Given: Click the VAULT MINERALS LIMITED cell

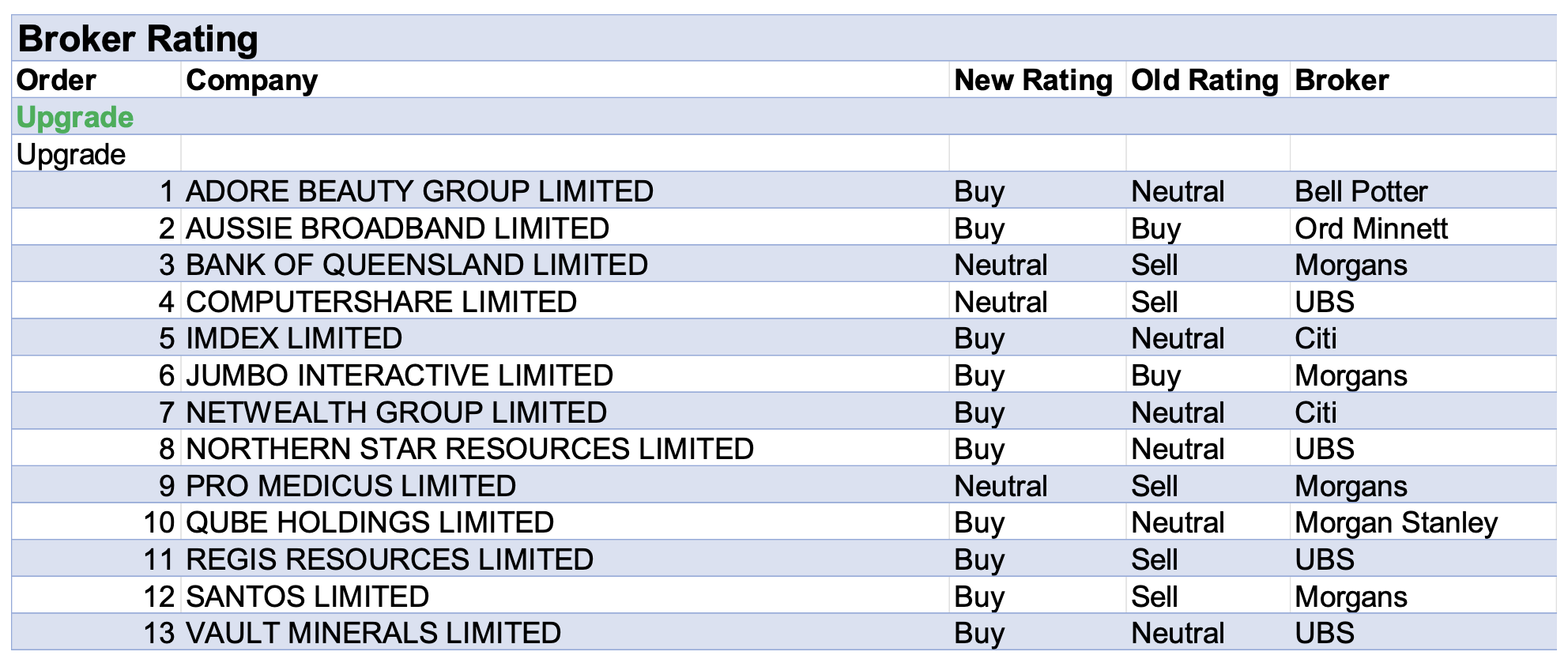Looking at the screenshot, I should [x=373, y=633].
